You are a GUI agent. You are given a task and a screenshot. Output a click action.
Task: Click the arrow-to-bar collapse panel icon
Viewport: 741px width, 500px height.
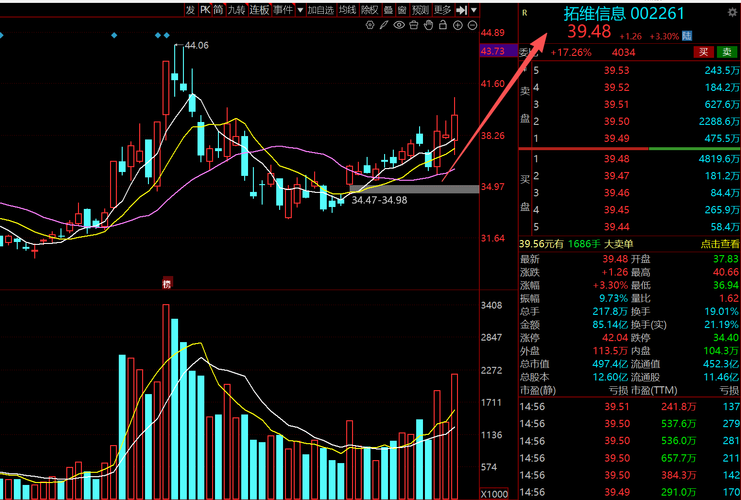click(x=461, y=10)
